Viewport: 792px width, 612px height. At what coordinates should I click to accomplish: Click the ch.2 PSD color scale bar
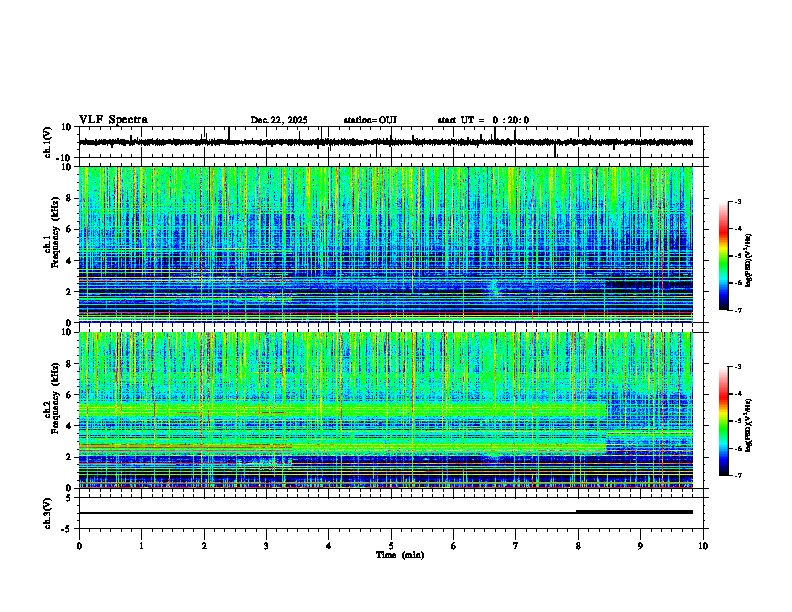[723, 421]
